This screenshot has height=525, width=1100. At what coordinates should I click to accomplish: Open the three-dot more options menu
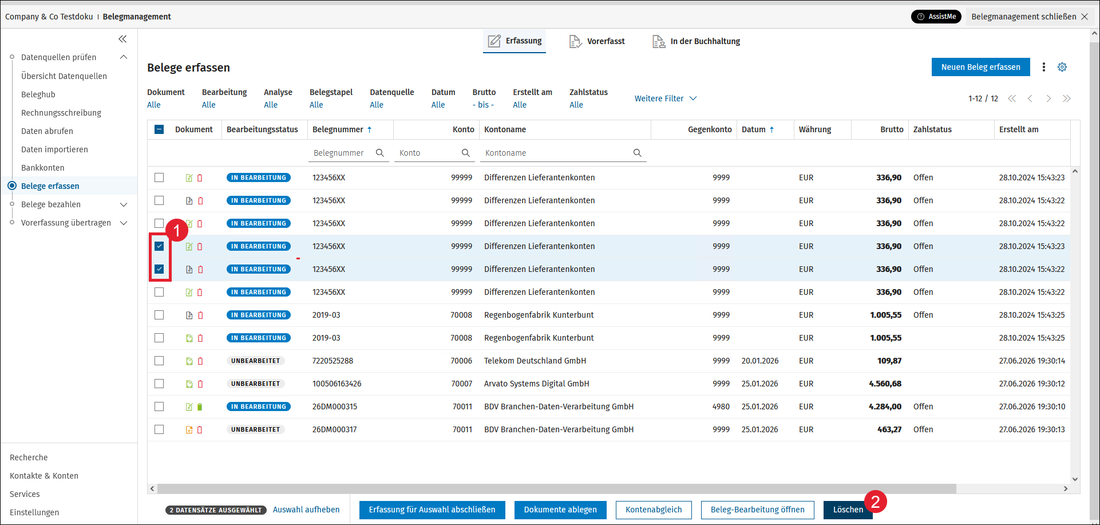[x=1043, y=67]
